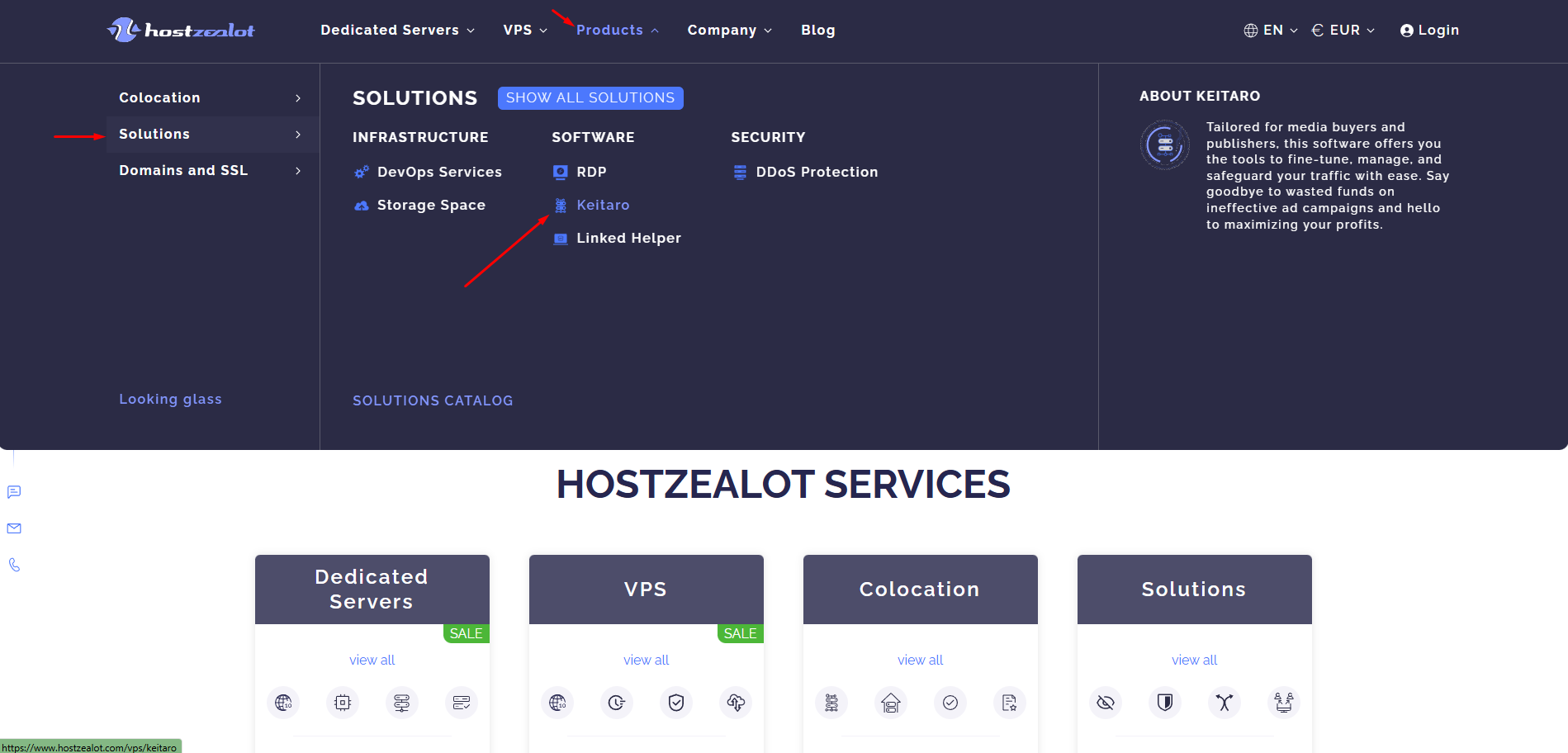The width and height of the screenshot is (1568, 753).
Task: Click Solutions users monitor icon
Action: pos(1284,703)
